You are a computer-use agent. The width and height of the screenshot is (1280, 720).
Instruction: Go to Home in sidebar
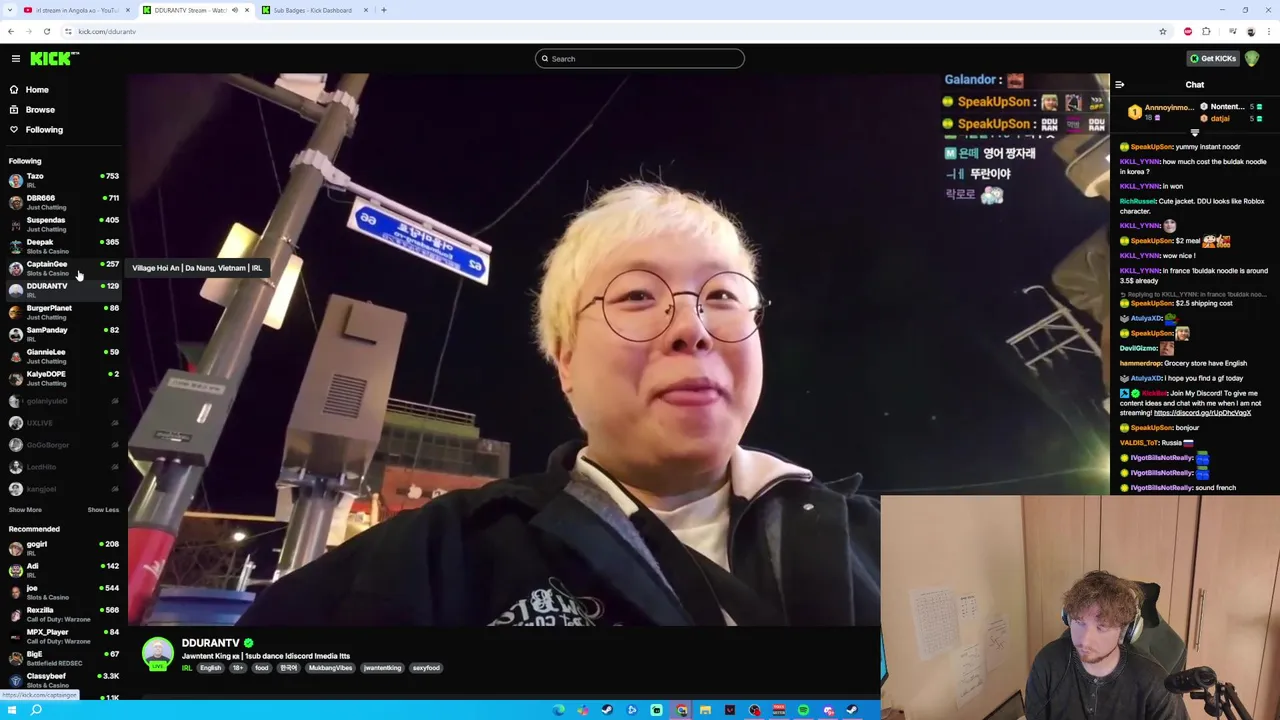(x=37, y=90)
